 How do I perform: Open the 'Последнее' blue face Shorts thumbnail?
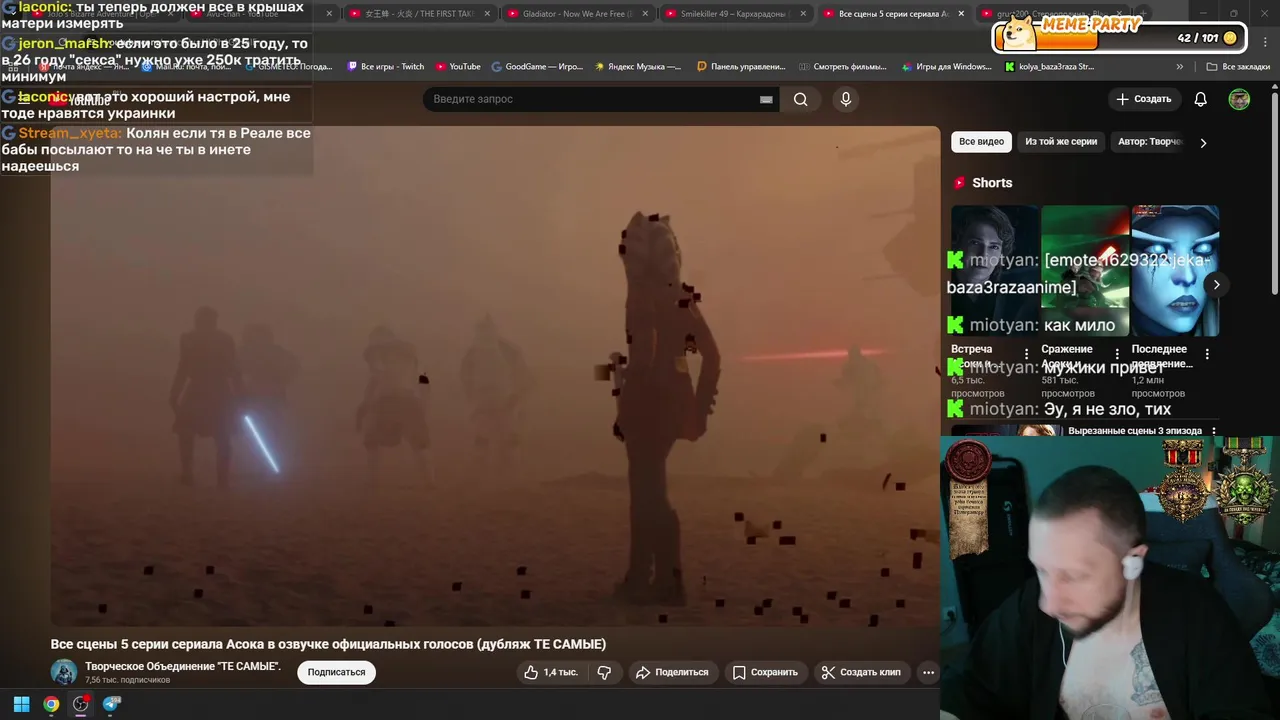(1175, 271)
